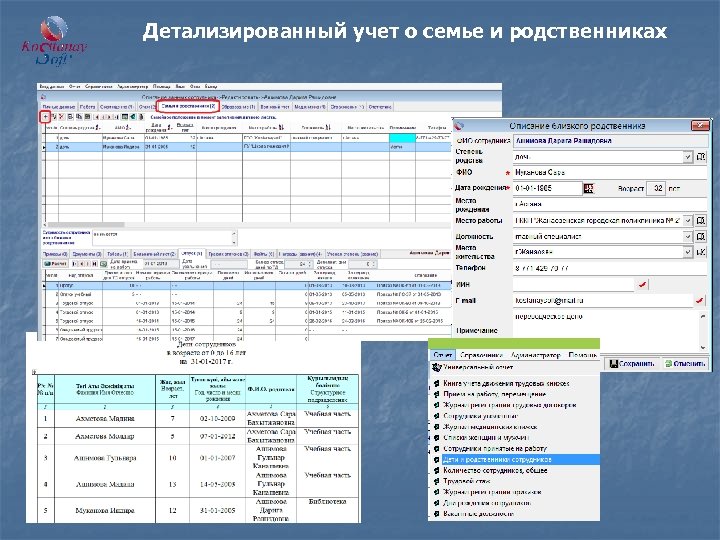The height and width of the screenshot is (540, 720).
Task: Open the reference book icon beside Должность
Action: [701, 236]
